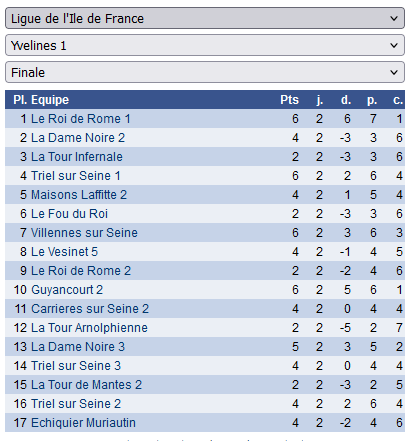This screenshot has height=441, width=416.
Task: Click the Pts column header
Action: tap(289, 100)
